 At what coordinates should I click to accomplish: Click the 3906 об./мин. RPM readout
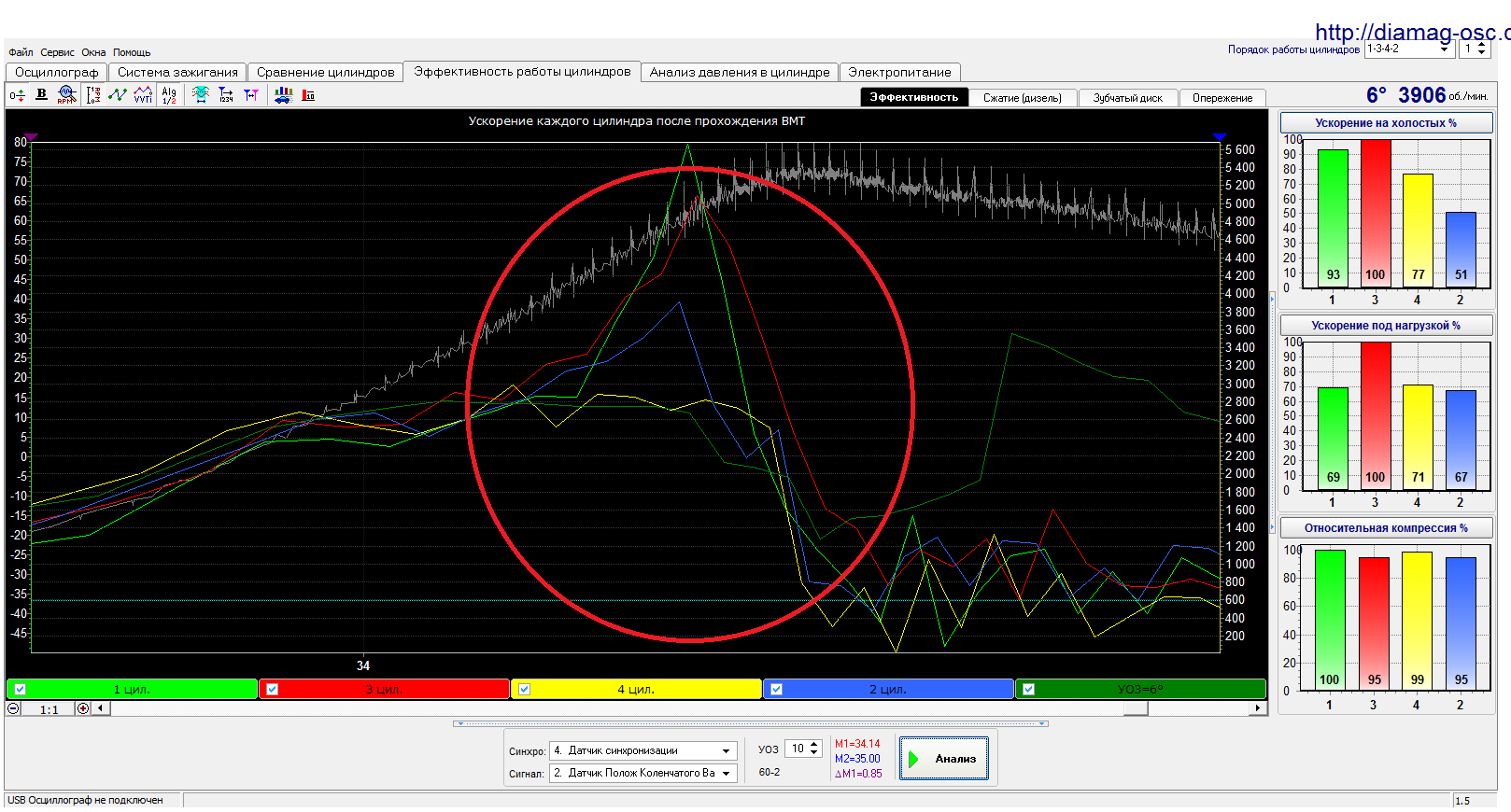click(x=1442, y=95)
